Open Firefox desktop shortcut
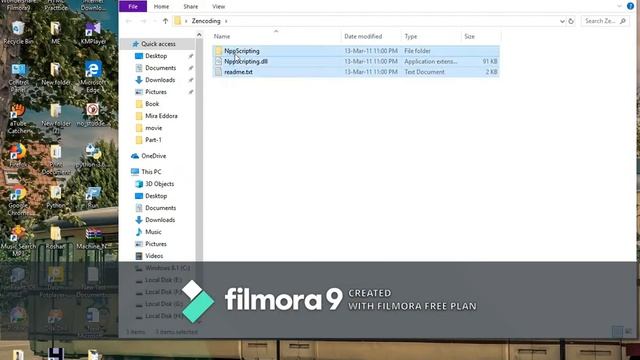 click(18, 155)
